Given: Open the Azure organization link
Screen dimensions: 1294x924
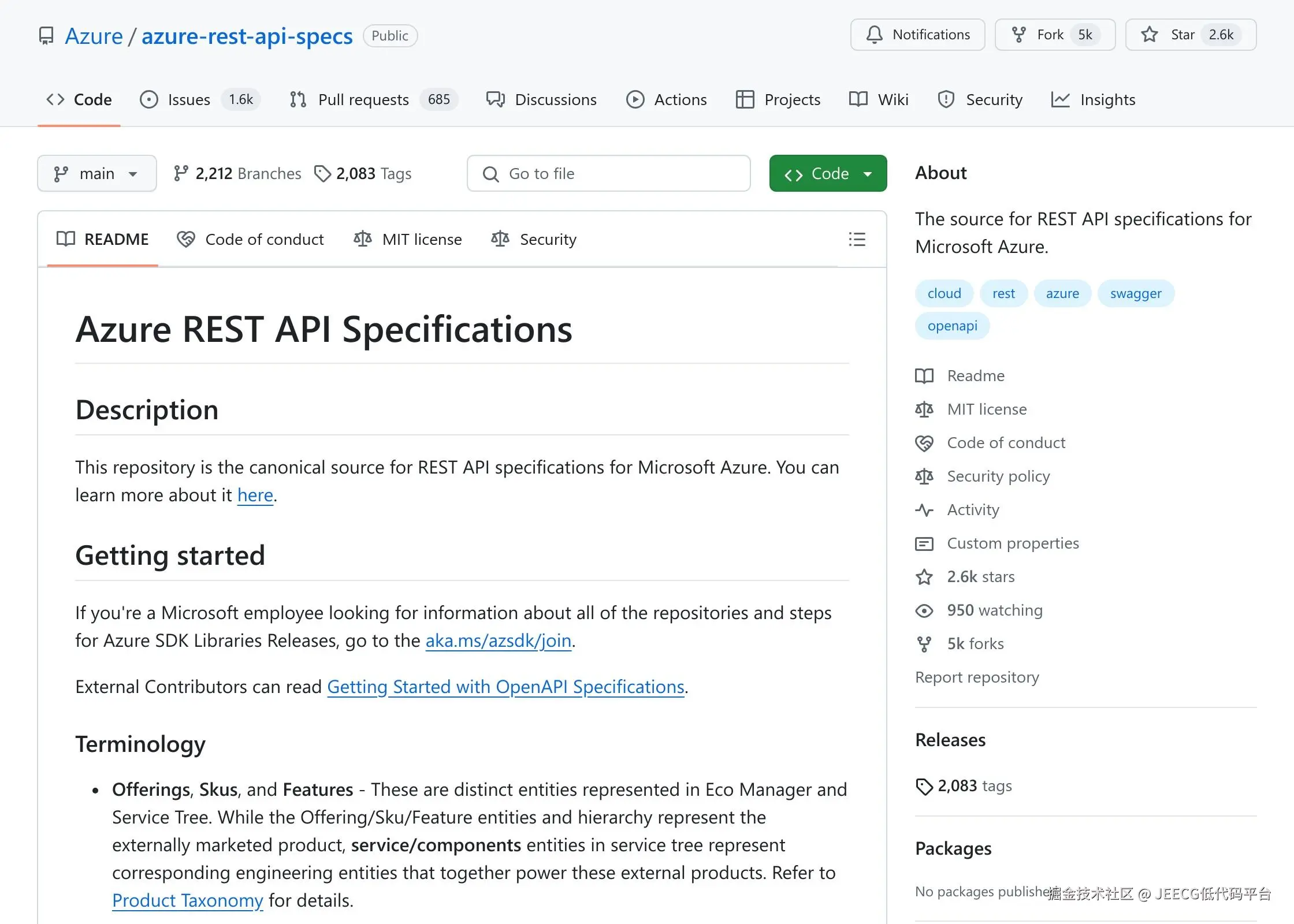Looking at the screenshot, I should [94, 36].
